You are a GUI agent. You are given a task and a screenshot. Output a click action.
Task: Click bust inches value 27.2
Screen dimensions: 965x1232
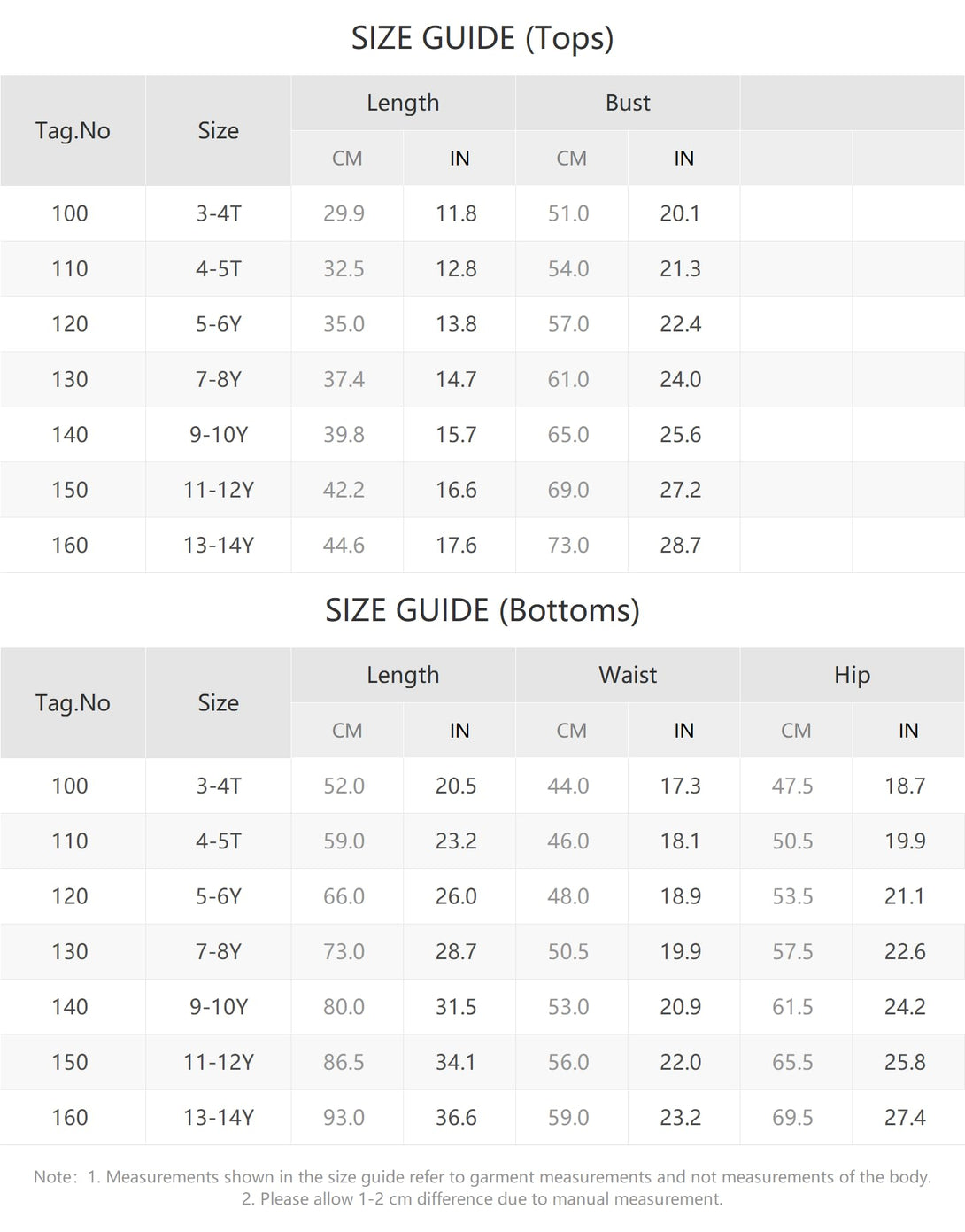[x=680, y=490]
